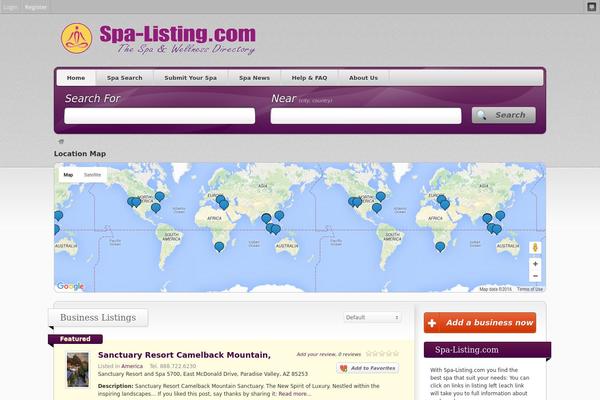Image resolution: width=600 pixels, height=400 pixels.
Task: Select the South Africa pin on left map
Action: pos(219,247)
